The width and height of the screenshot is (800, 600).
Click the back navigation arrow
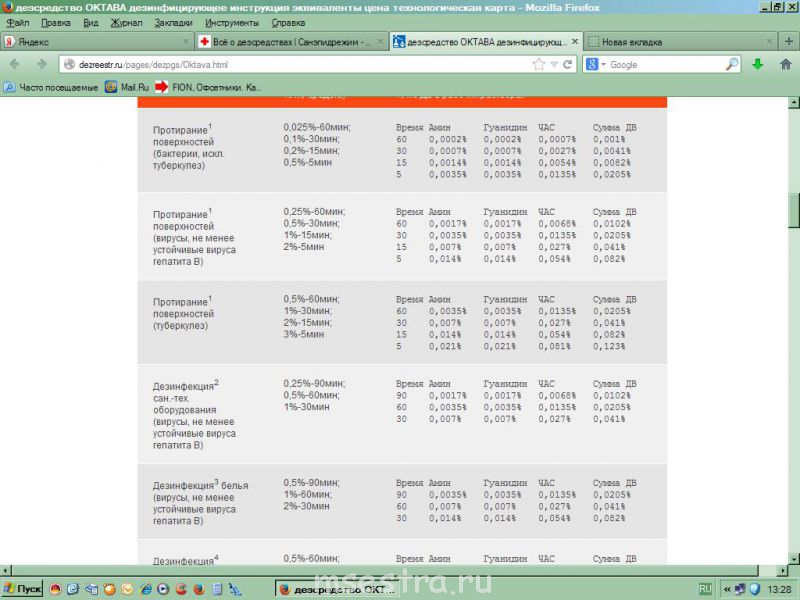tap(14, 64)
